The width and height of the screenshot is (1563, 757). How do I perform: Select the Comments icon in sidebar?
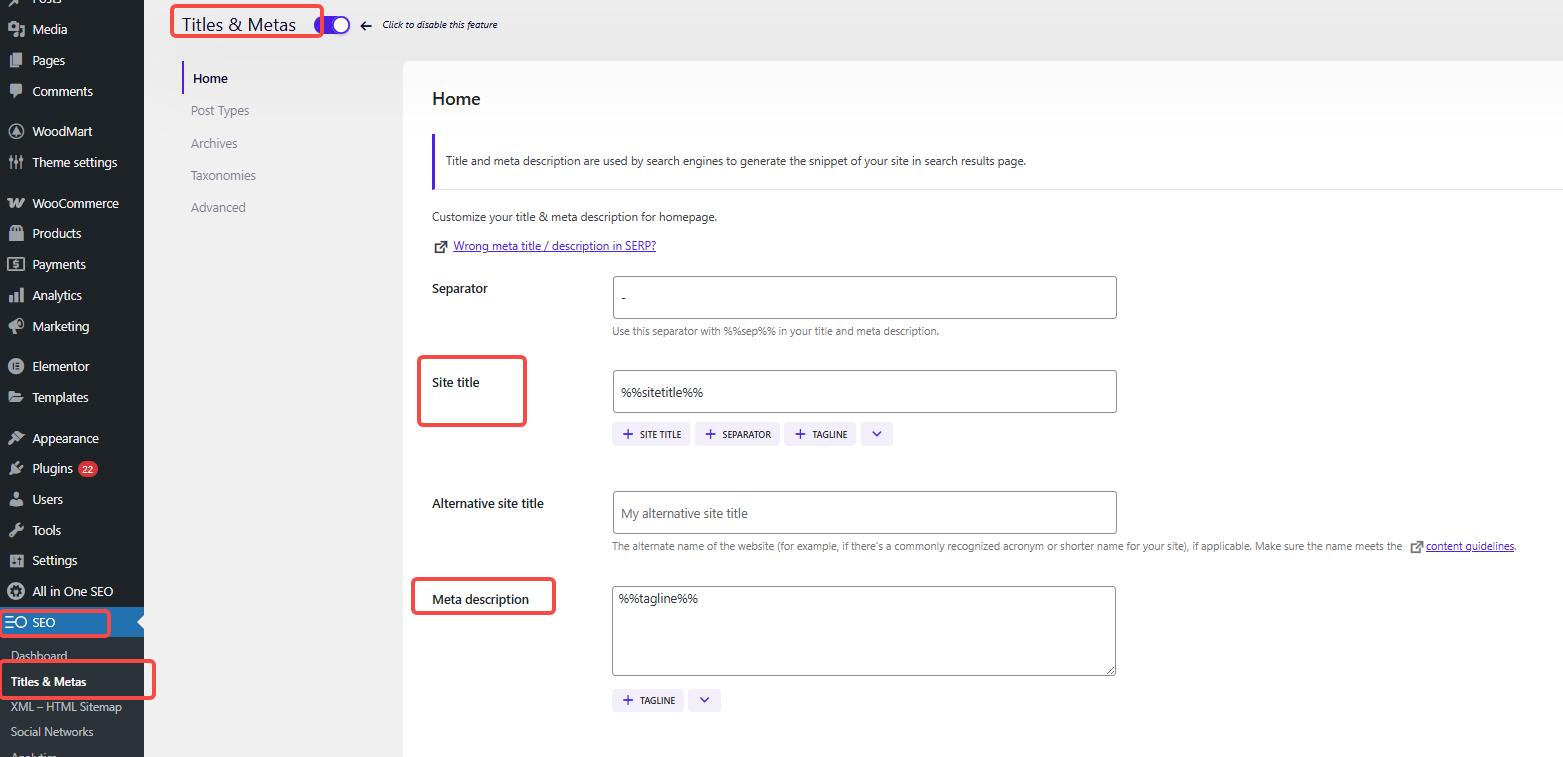(17, 91)
